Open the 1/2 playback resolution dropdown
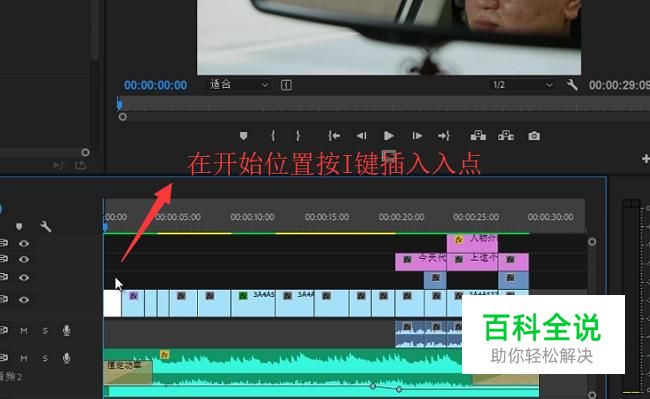Image resolution: width=650 pixels, height=399 pixels. pyautogui.click(x=521, y=85)
